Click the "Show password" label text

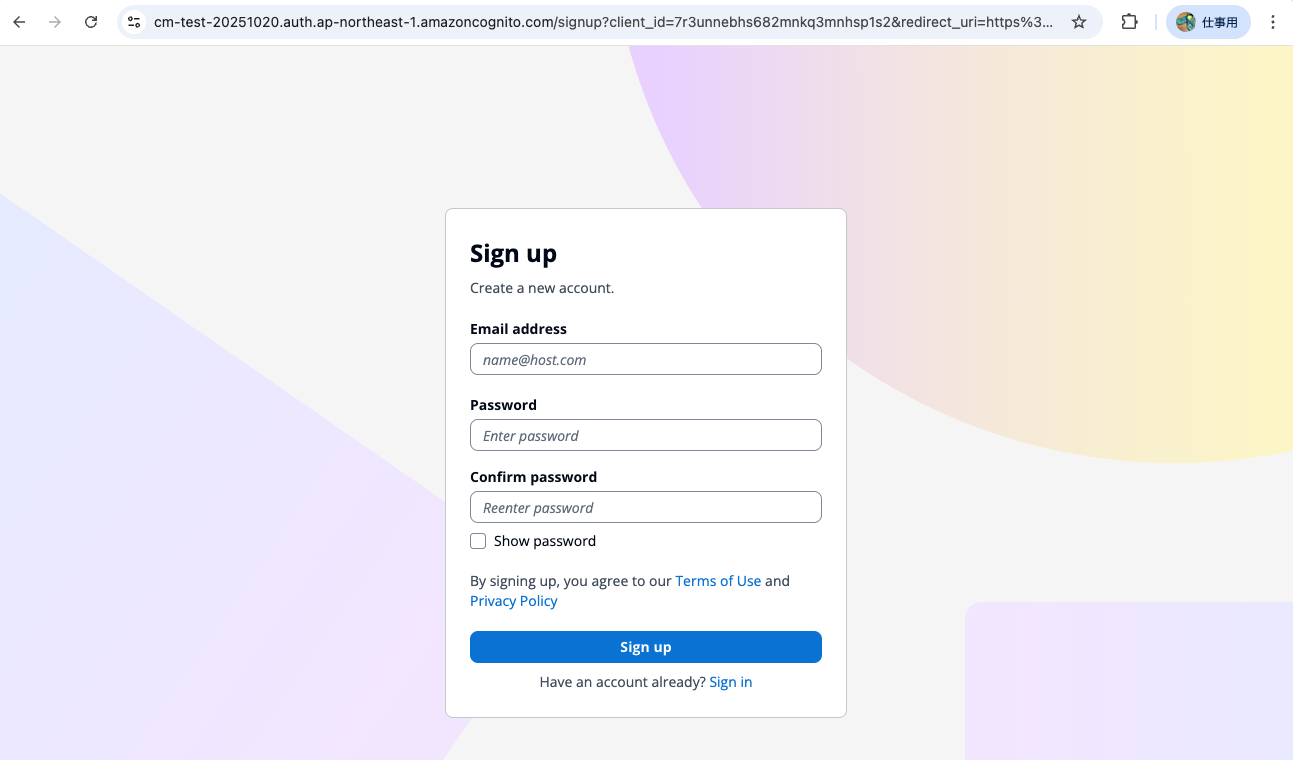(545, 541)
